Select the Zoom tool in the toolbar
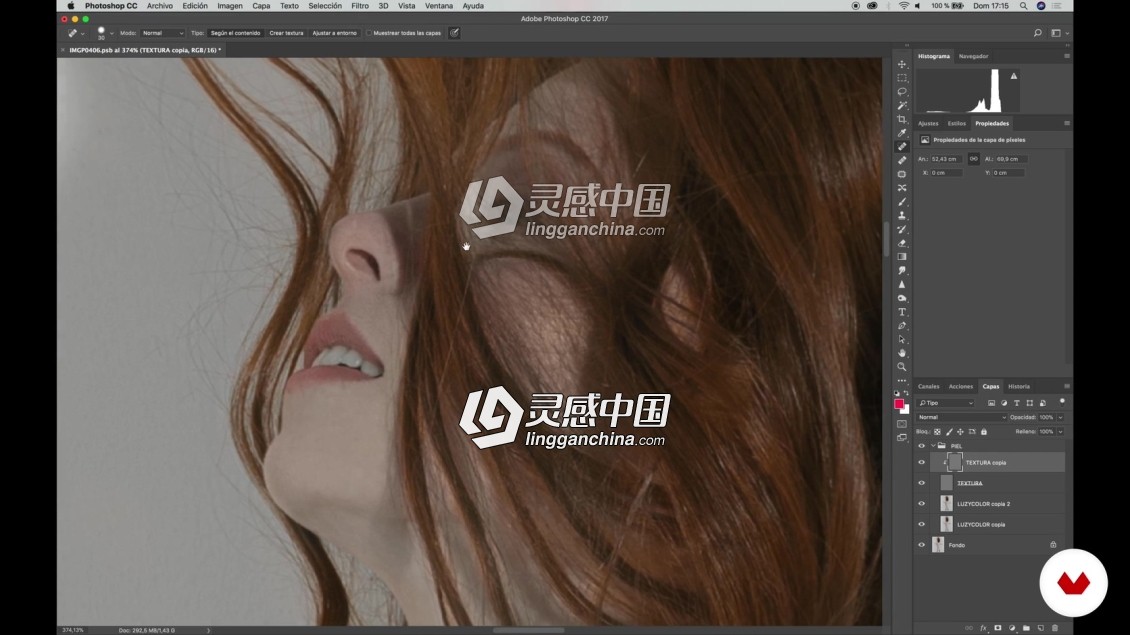The width and height of the screenshot is (1130, 635). click(902, 367)
